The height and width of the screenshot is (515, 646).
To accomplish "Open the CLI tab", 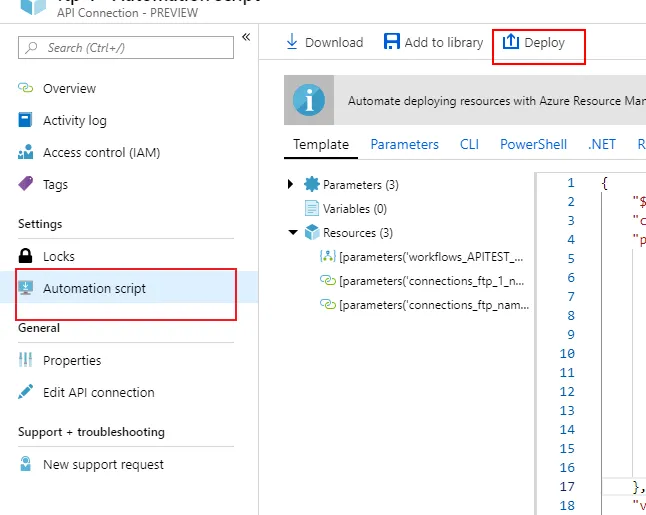I will (469, 145).
